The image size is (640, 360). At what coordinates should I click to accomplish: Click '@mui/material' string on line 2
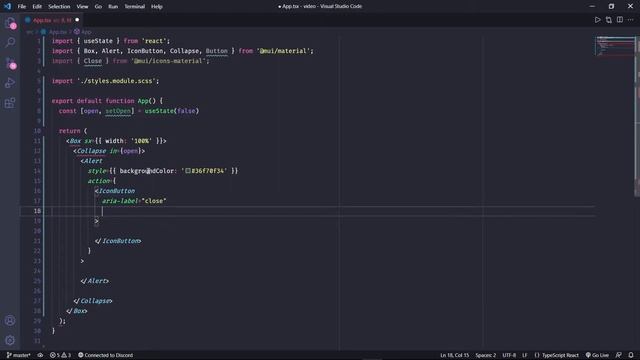coord(283,51)
